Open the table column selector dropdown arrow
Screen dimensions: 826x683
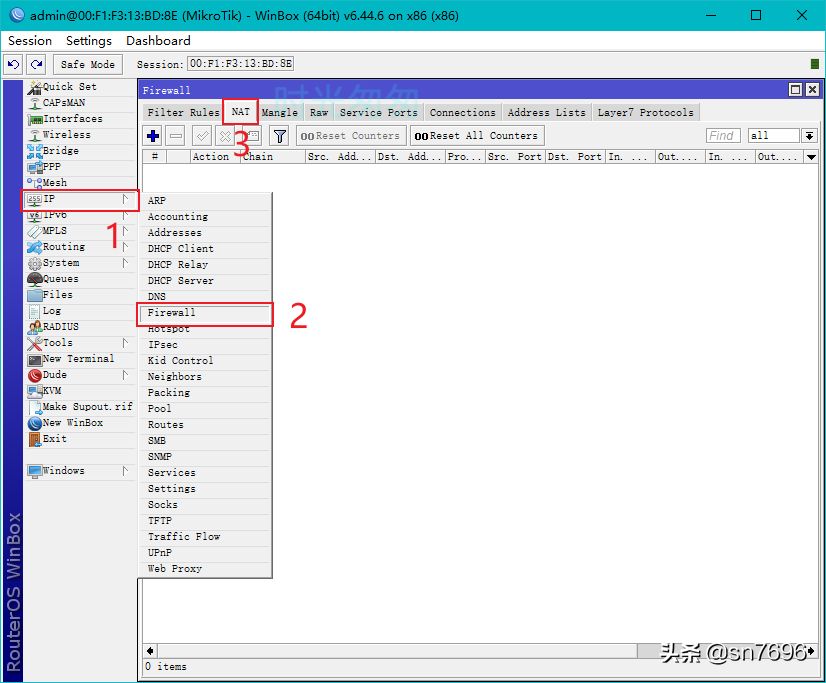(x=811, y=157)
